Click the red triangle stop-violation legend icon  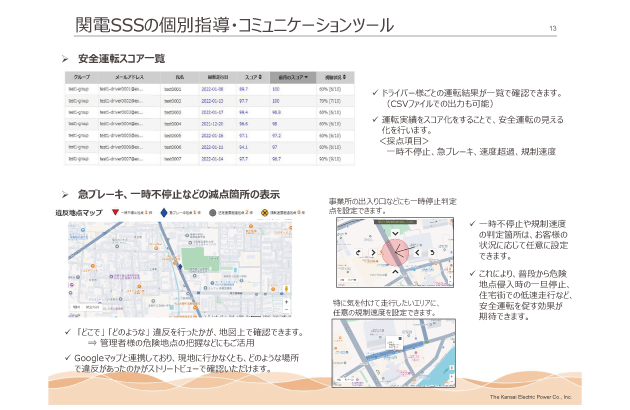point(116,213)
